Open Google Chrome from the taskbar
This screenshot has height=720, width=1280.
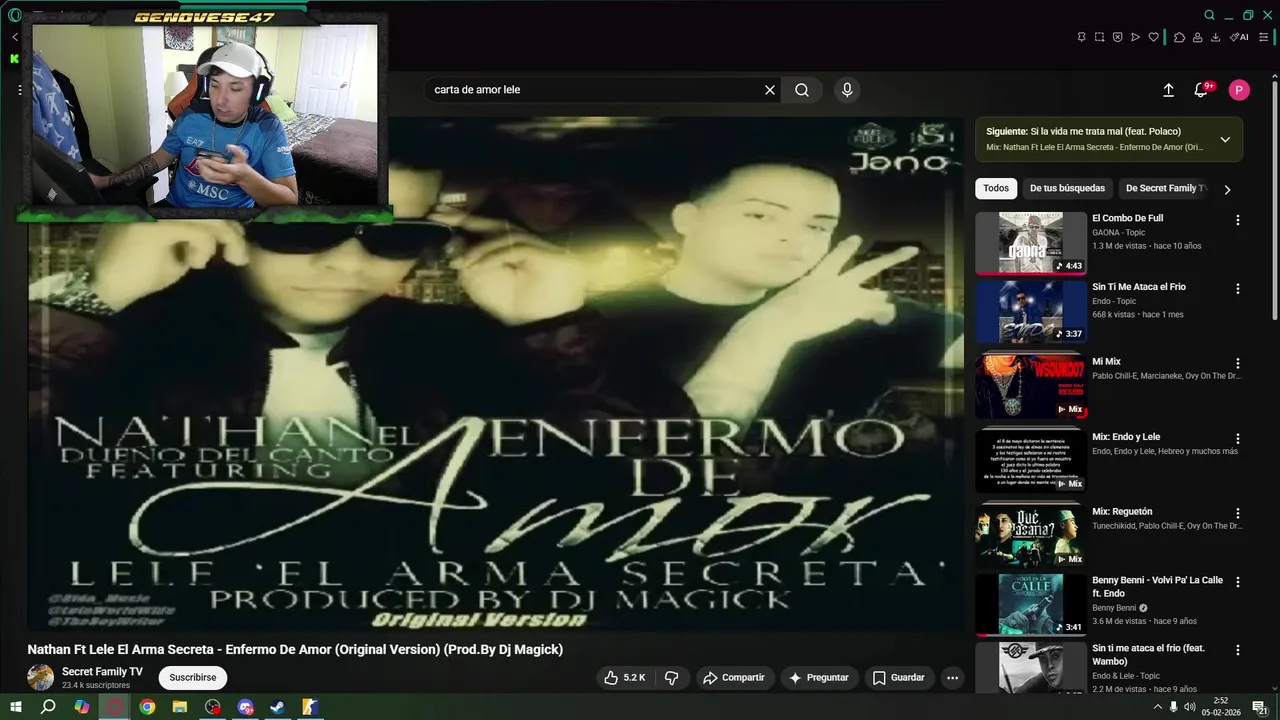[x=147, y=707]
